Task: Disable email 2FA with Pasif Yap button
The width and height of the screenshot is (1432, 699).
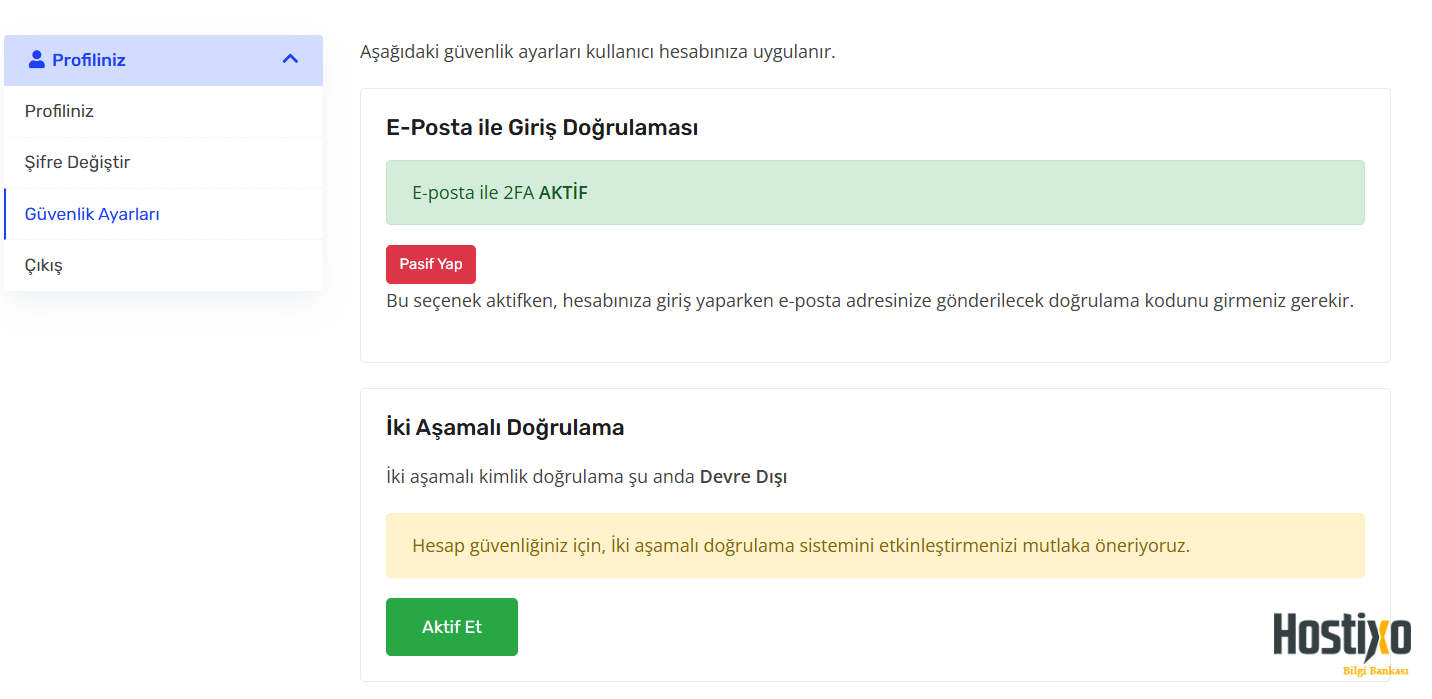Action: 431,264
